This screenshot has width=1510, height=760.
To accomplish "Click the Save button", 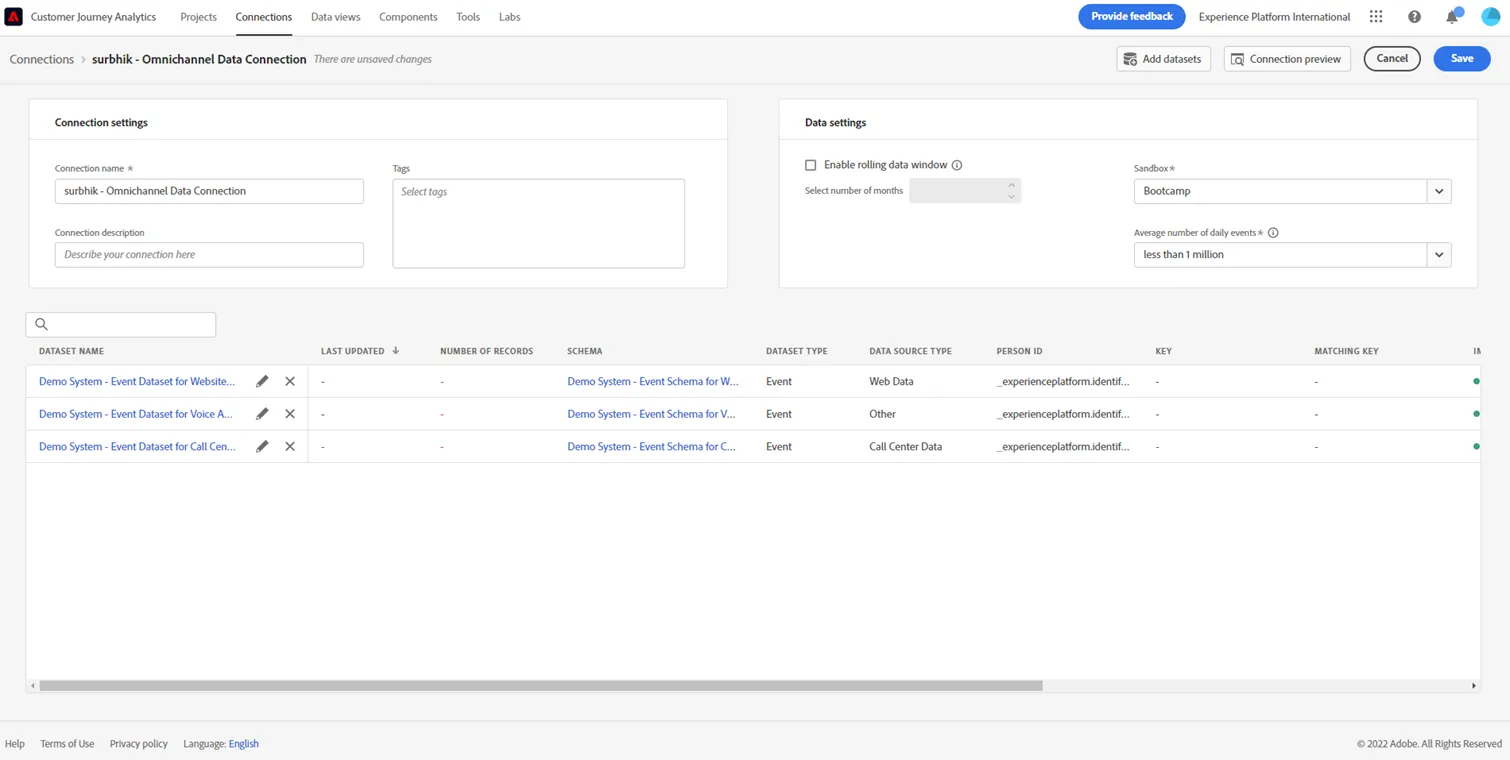I will 1462,59.
